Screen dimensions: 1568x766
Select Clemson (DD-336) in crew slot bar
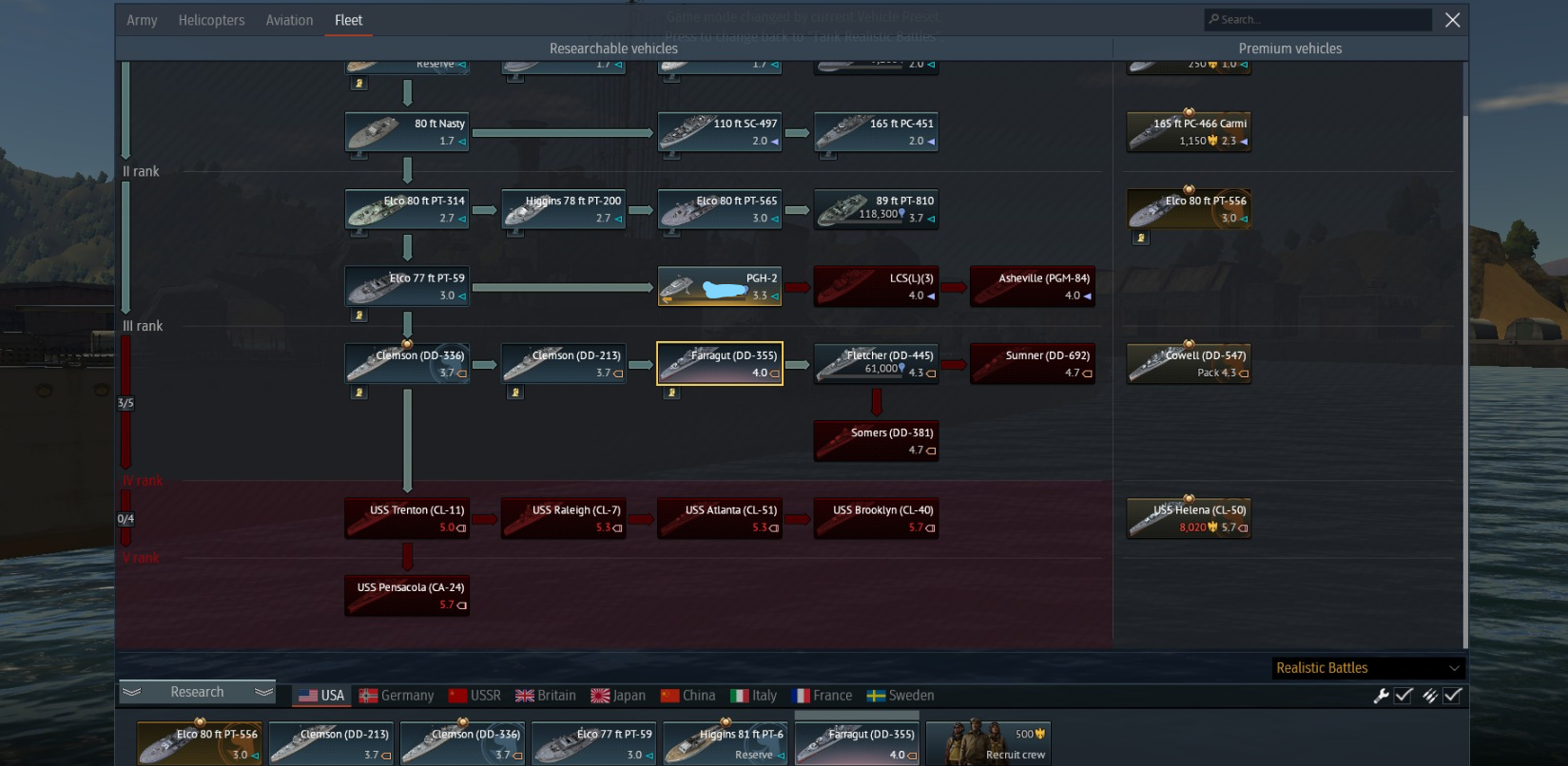click(462, 743)
